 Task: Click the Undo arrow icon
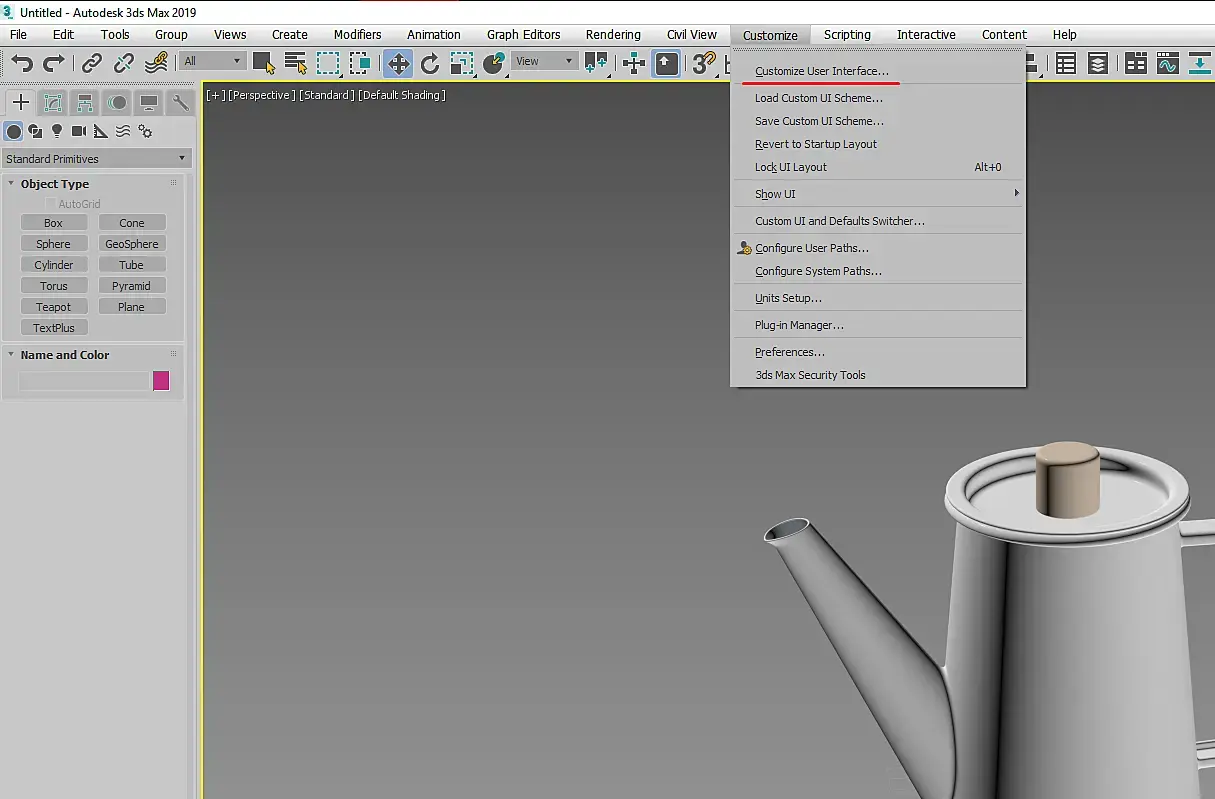tap(22, 64)
